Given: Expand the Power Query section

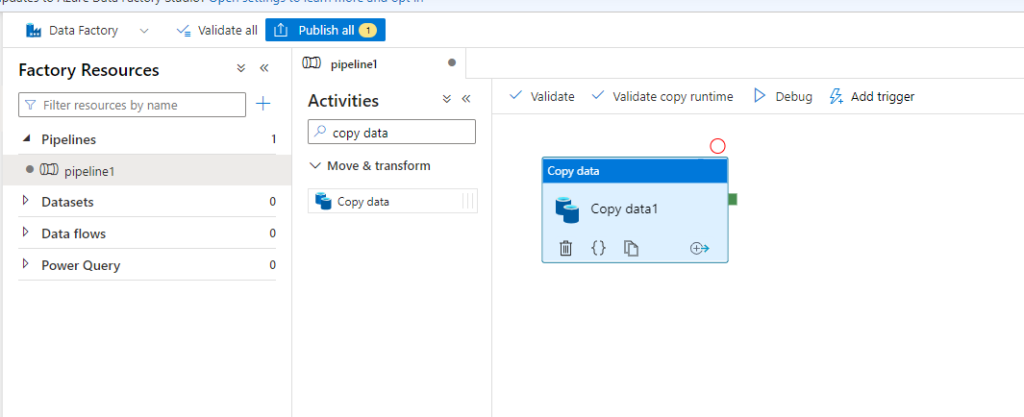Looking at the screenshot, I should [26, 266].
